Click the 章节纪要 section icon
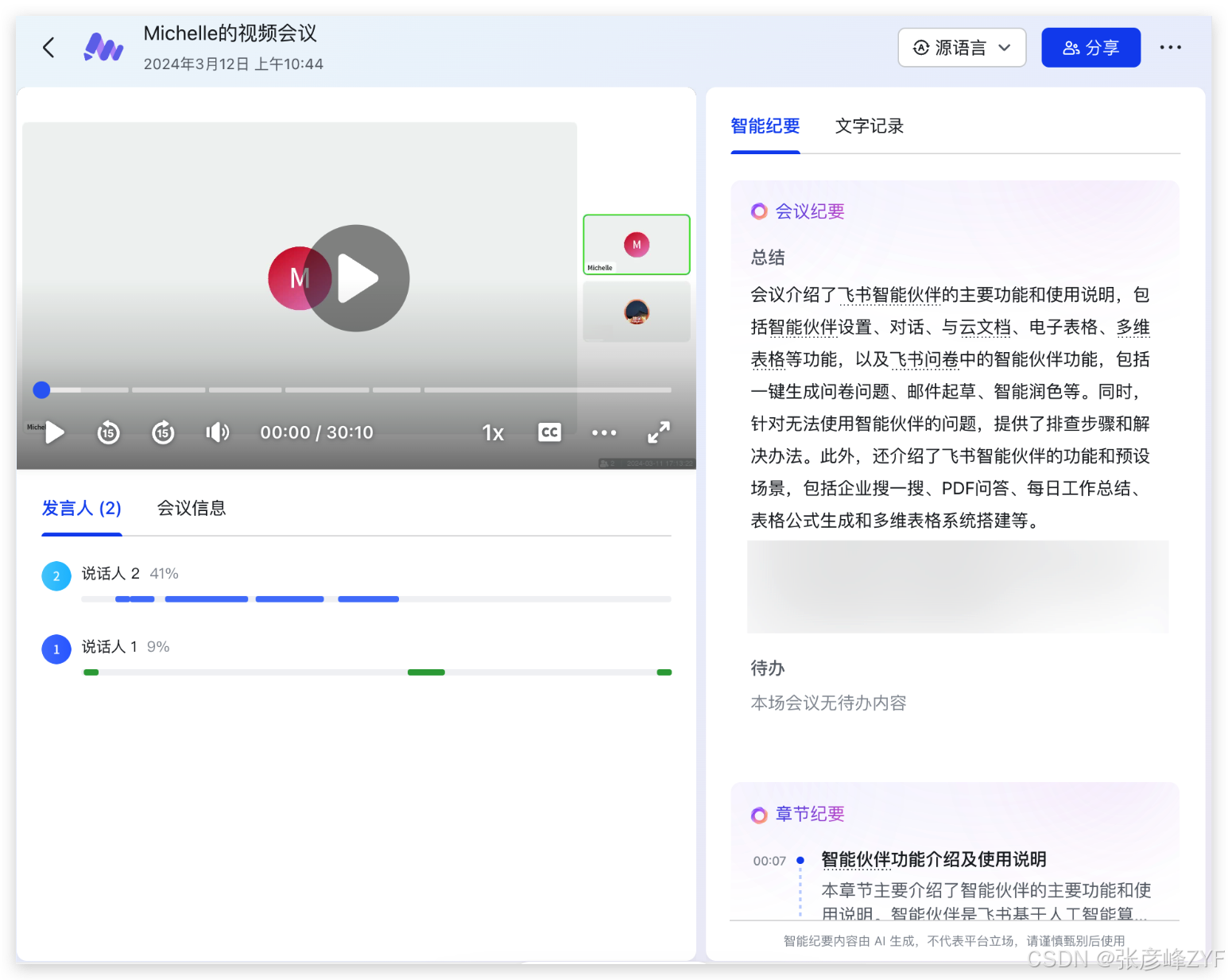1228x980 pixels. pyautogui.click(x=759, y=815)
